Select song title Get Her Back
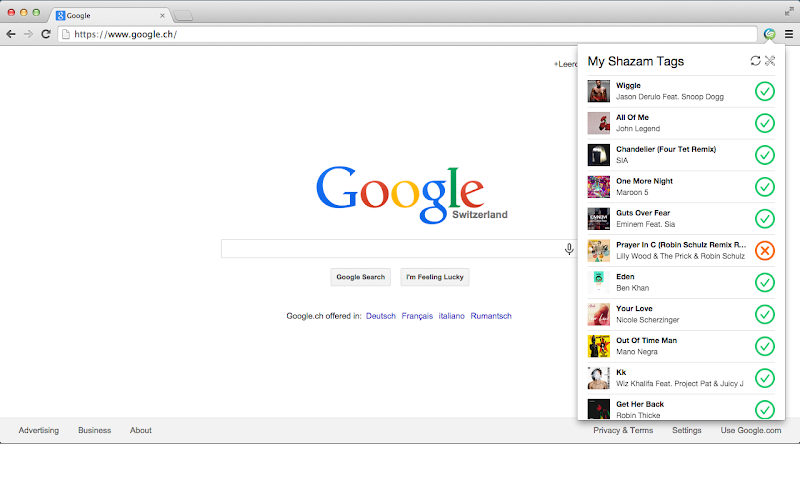The width and height of the screenshot is (800, 500). tap(640, 404)
